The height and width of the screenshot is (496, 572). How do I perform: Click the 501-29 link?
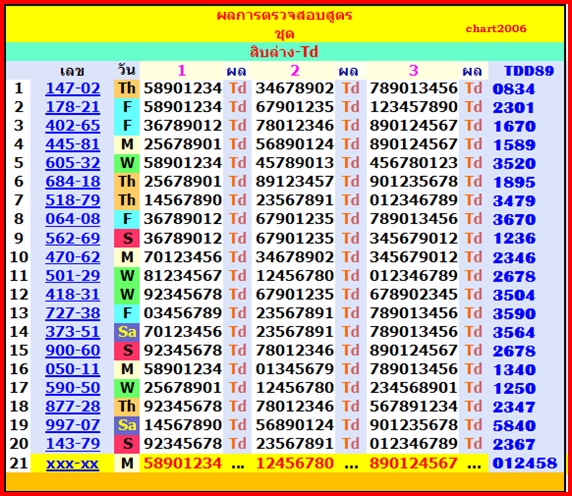[x=73, y=275]
